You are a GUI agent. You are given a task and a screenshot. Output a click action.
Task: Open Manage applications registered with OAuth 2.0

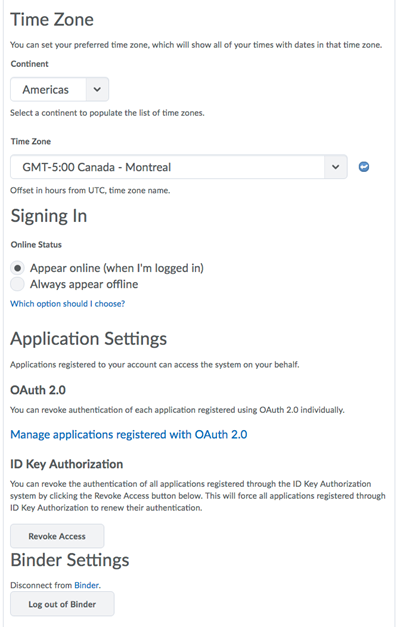[x=129, y=435]
